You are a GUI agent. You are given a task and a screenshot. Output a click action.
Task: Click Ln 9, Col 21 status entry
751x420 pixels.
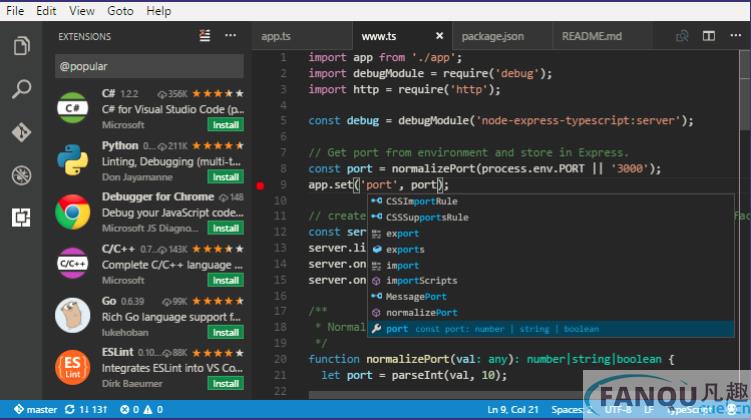point(512,409)
